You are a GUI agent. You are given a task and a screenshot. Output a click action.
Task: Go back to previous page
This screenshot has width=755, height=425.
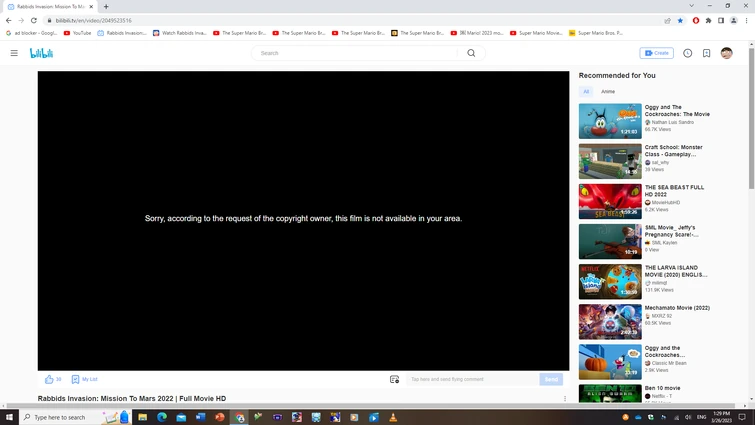tap(8, 21)
